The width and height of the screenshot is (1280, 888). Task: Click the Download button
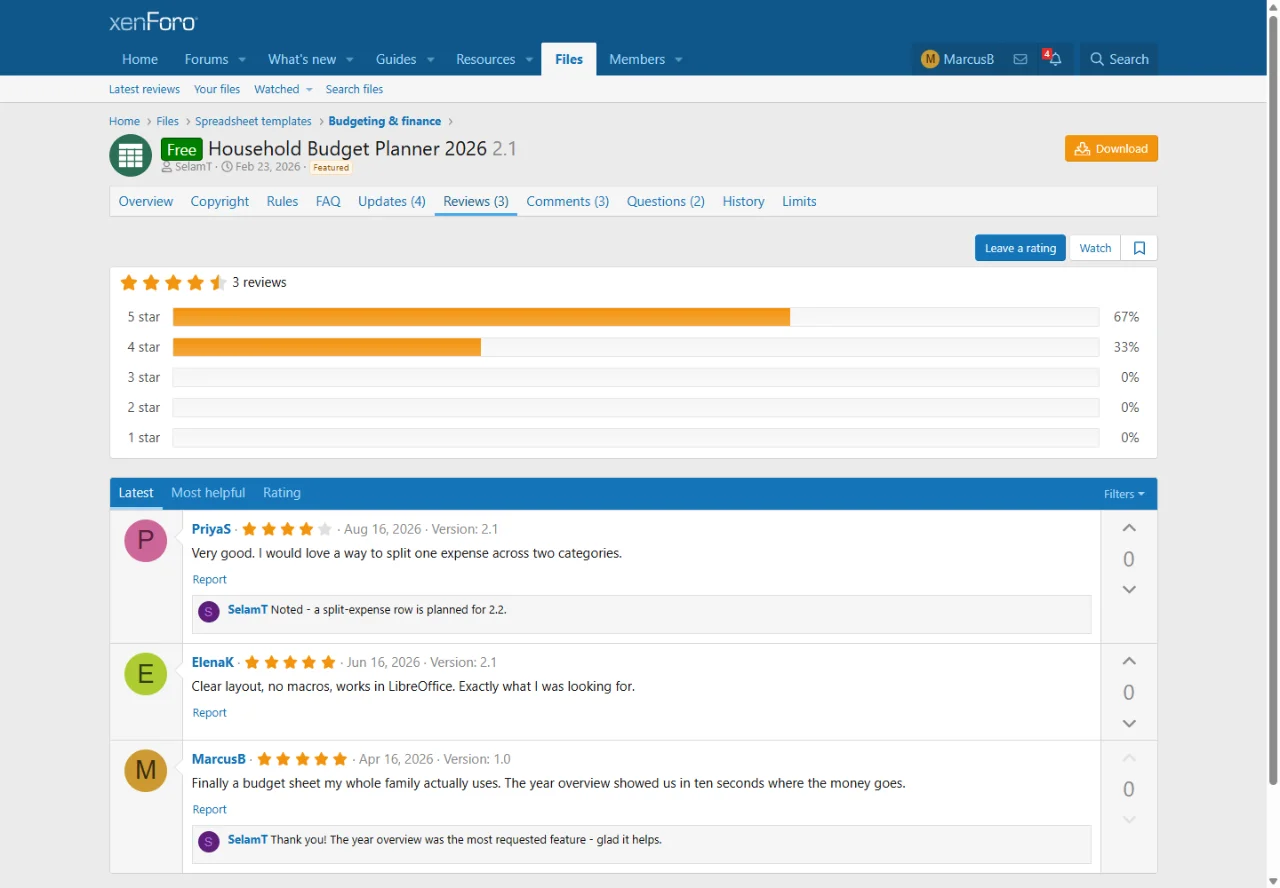coord(1111,149)
